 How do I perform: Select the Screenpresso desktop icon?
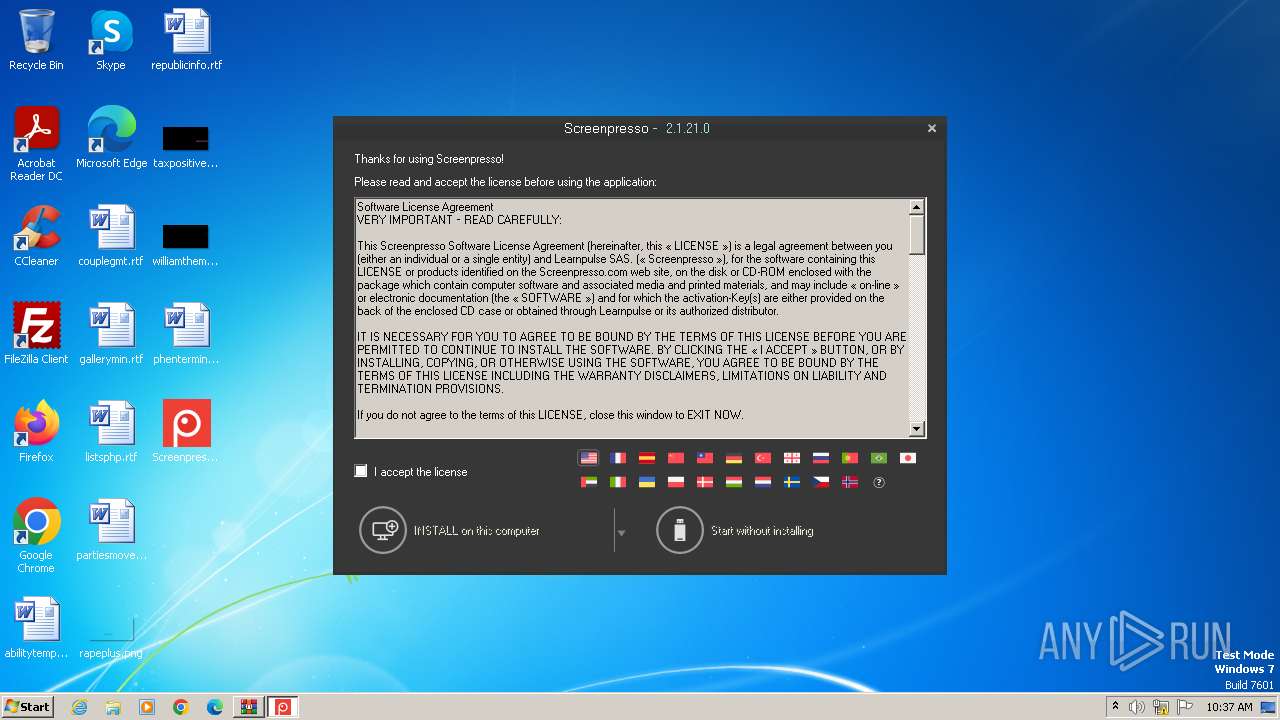[x=186, y=432]
